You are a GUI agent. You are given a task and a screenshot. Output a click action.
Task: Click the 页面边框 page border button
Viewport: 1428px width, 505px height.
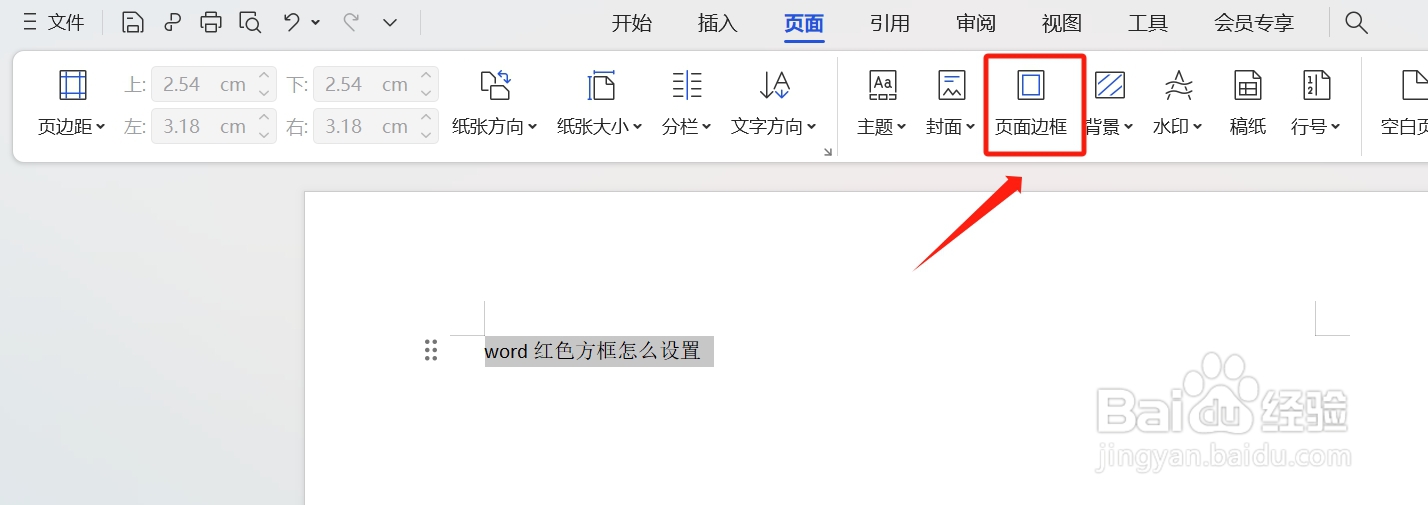click(1031, 103)
